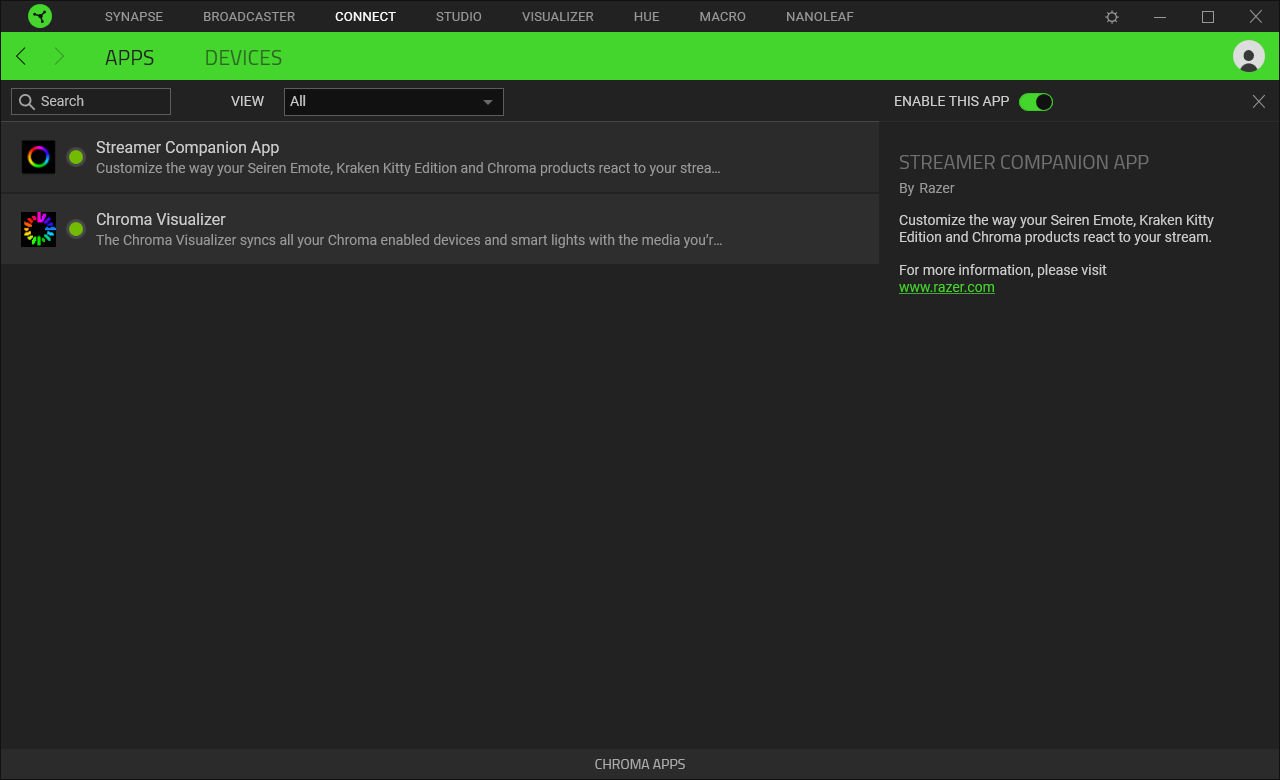1280x780 pixels.
Task: Open the View filter dropdown
Action: point(394,101)
